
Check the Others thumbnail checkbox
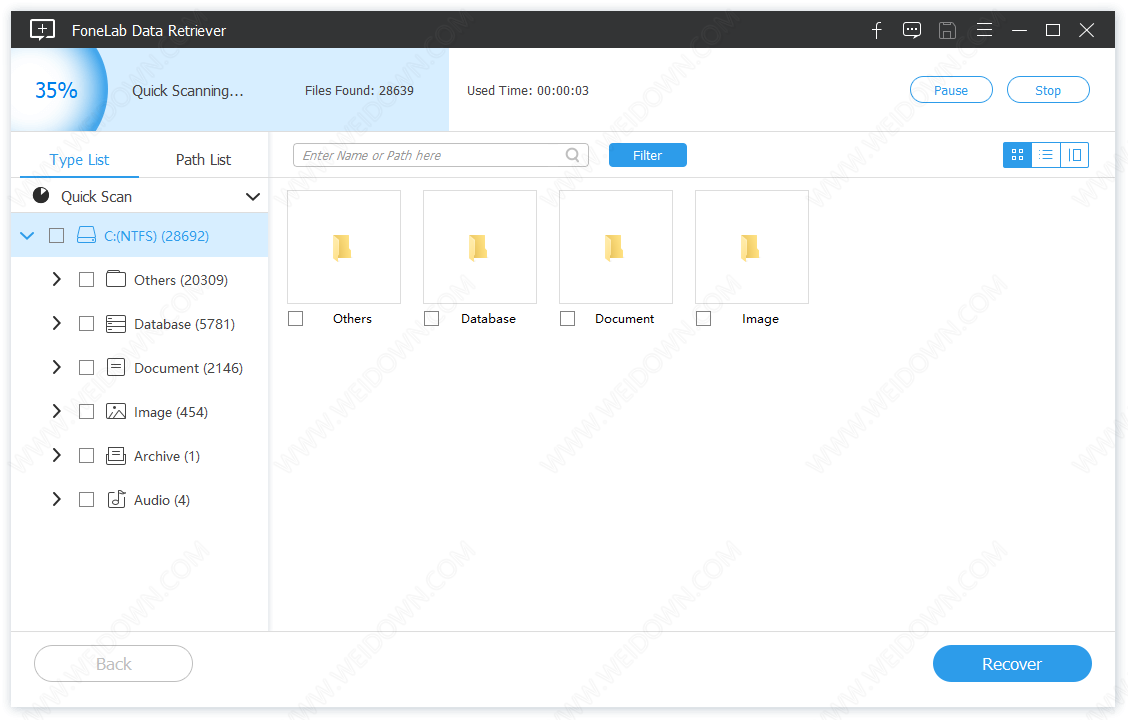click(296, 318)
